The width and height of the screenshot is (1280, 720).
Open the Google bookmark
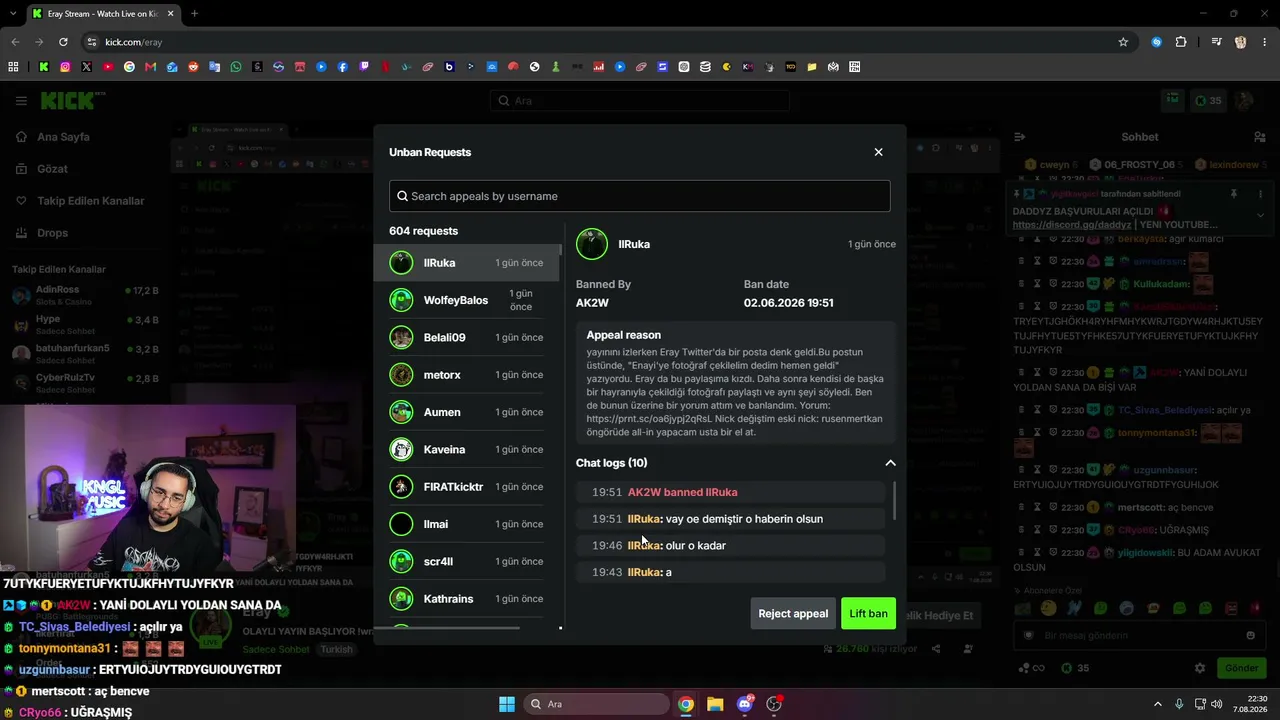[129, 67]
